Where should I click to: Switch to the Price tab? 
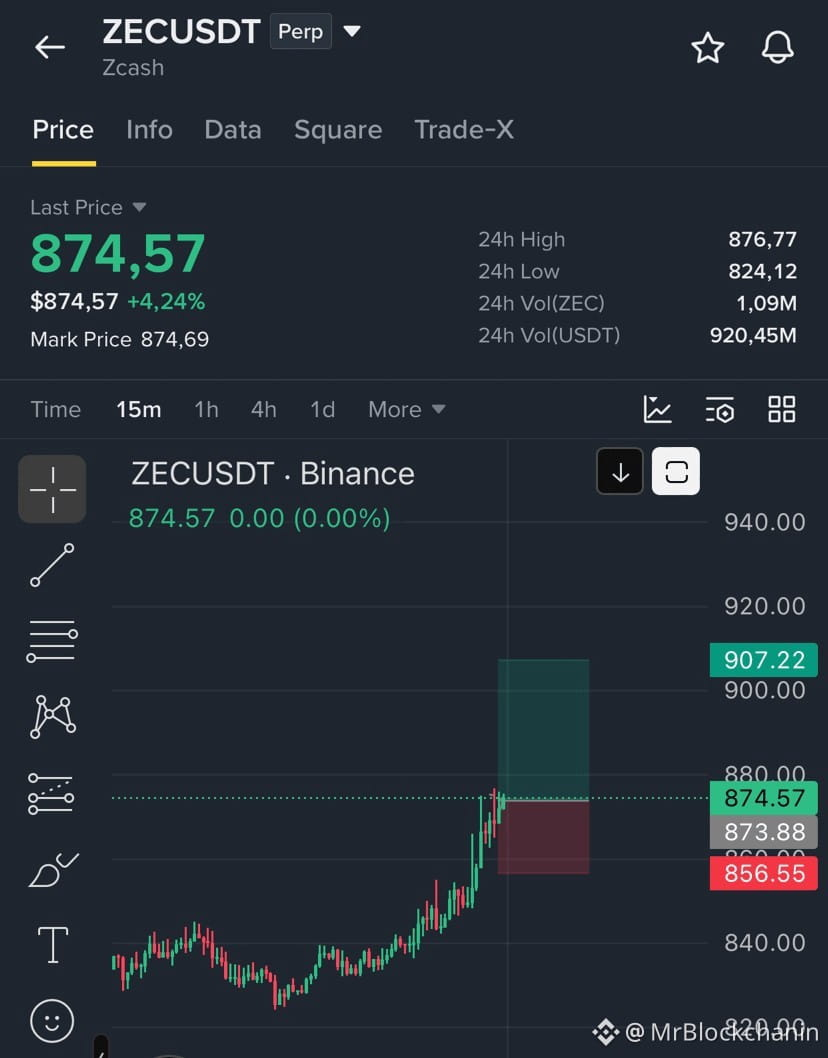tap(63, 130)
